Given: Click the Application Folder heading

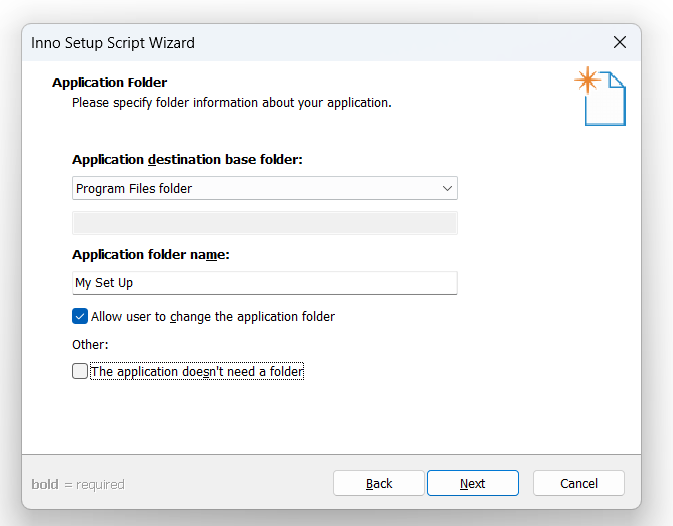Looking at the screenshot, I should click(x=109, y=82).
